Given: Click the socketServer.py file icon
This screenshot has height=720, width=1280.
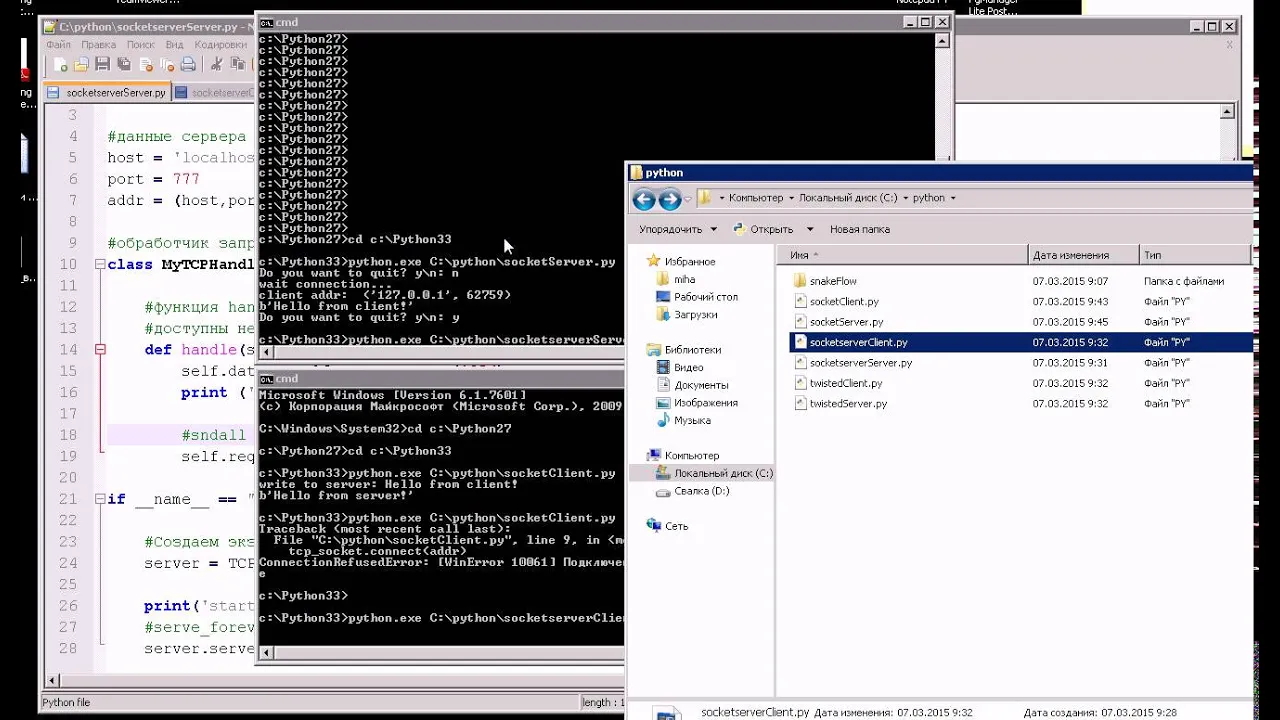Looking at the screenshot, I should tap(800, 322).
